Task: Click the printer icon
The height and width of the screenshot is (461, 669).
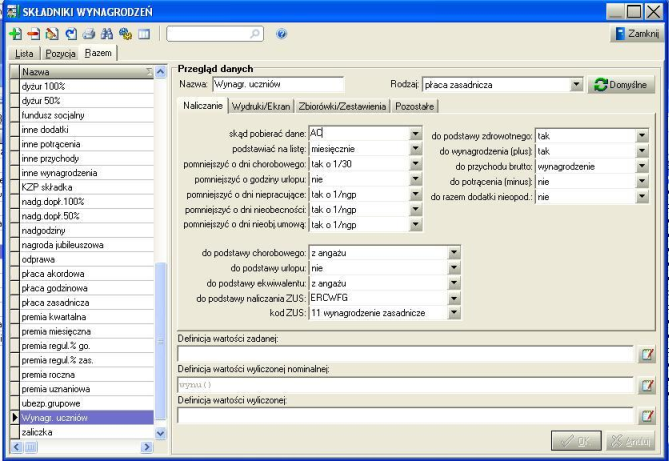Action: coord(89,34)
